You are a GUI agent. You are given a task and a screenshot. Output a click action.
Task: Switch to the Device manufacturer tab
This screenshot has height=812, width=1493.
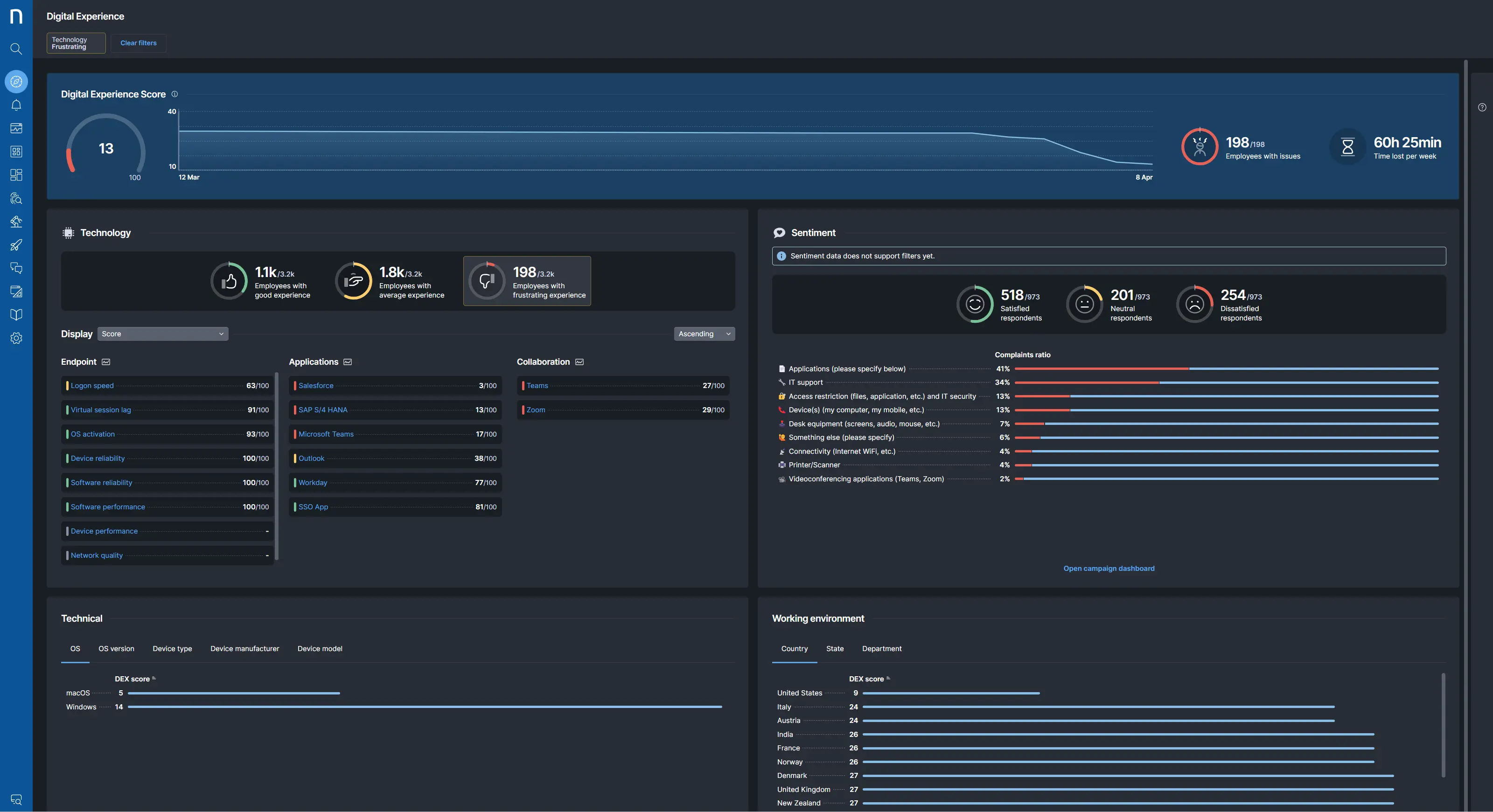coord(244,649)
